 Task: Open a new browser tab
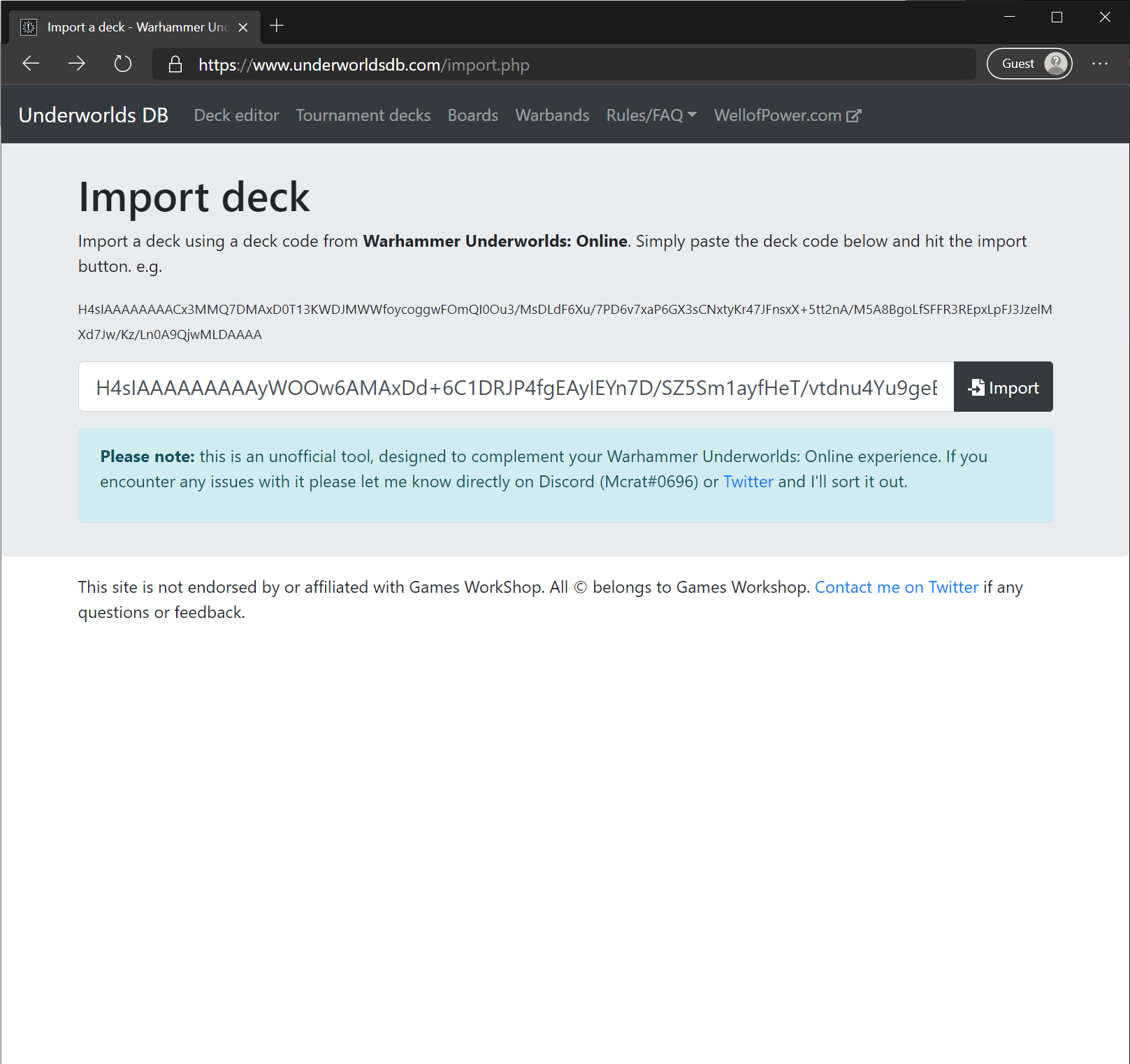coord(277,26)
